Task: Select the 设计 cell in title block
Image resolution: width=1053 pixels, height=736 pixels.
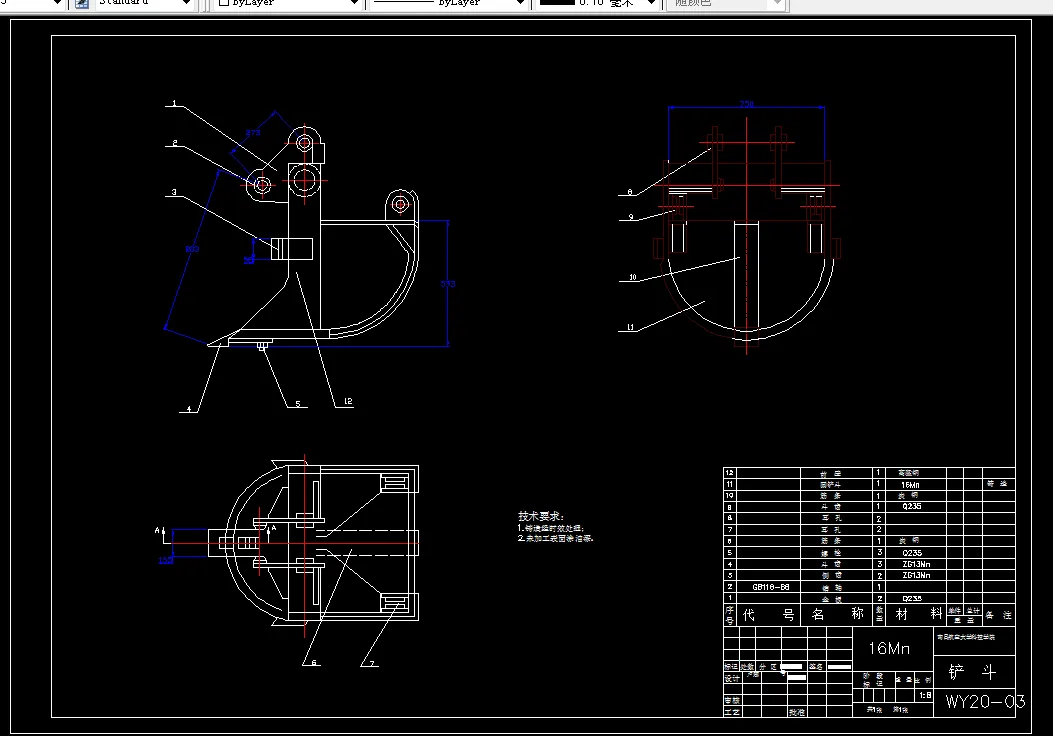Action: coord(731,678)
